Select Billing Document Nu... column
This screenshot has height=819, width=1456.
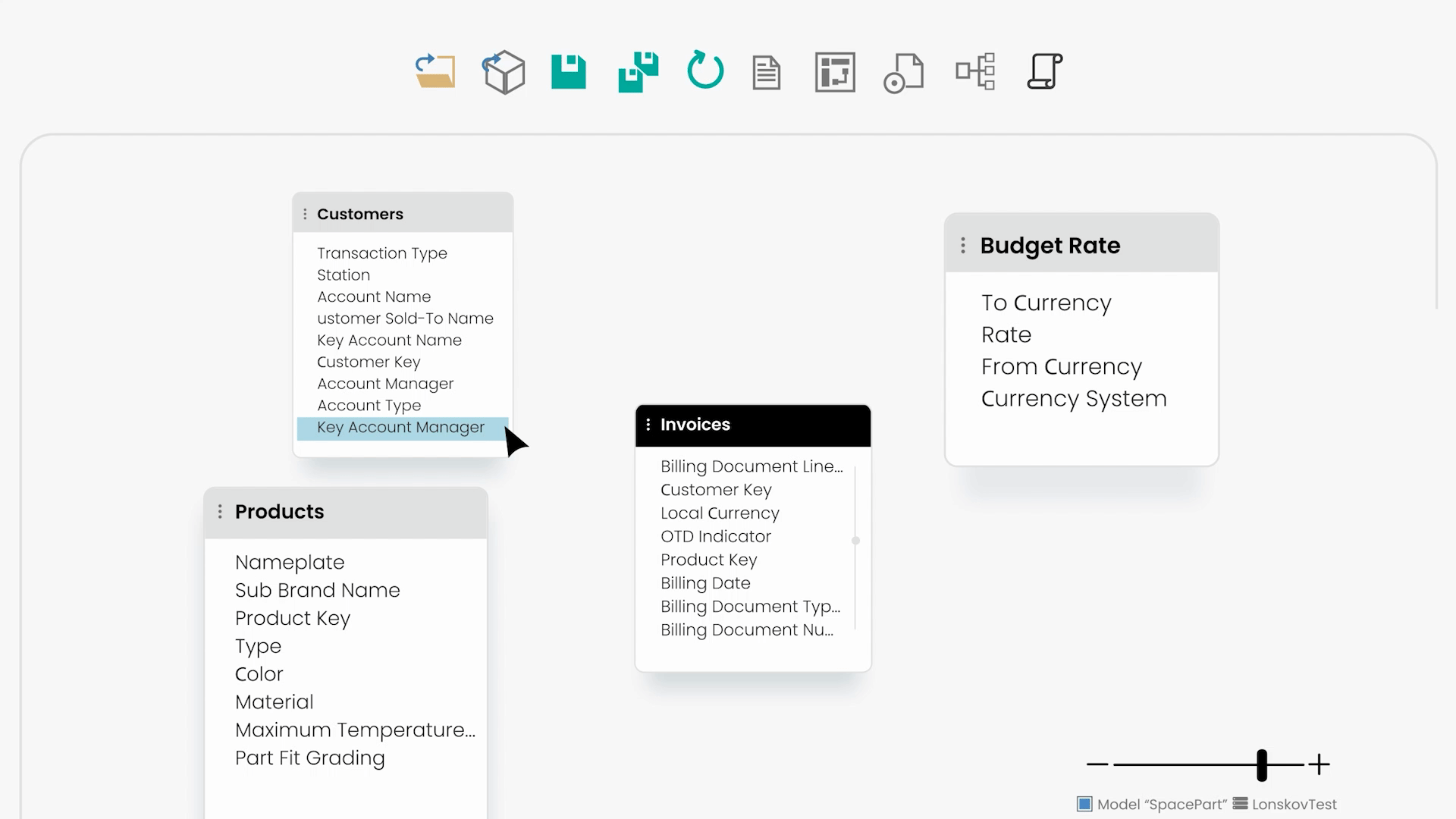tap(747, 631)
